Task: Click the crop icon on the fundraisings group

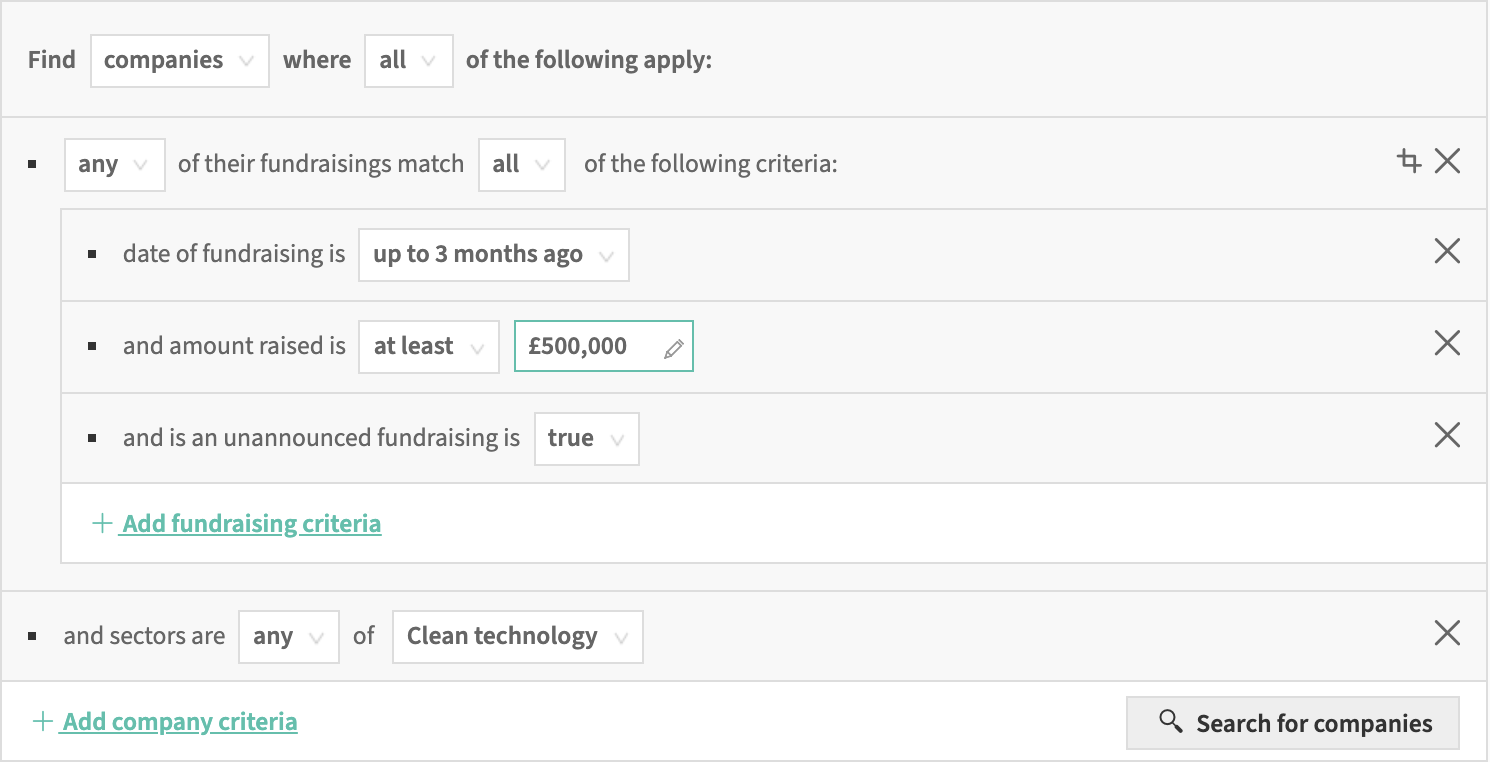Action: (1409, 161)
